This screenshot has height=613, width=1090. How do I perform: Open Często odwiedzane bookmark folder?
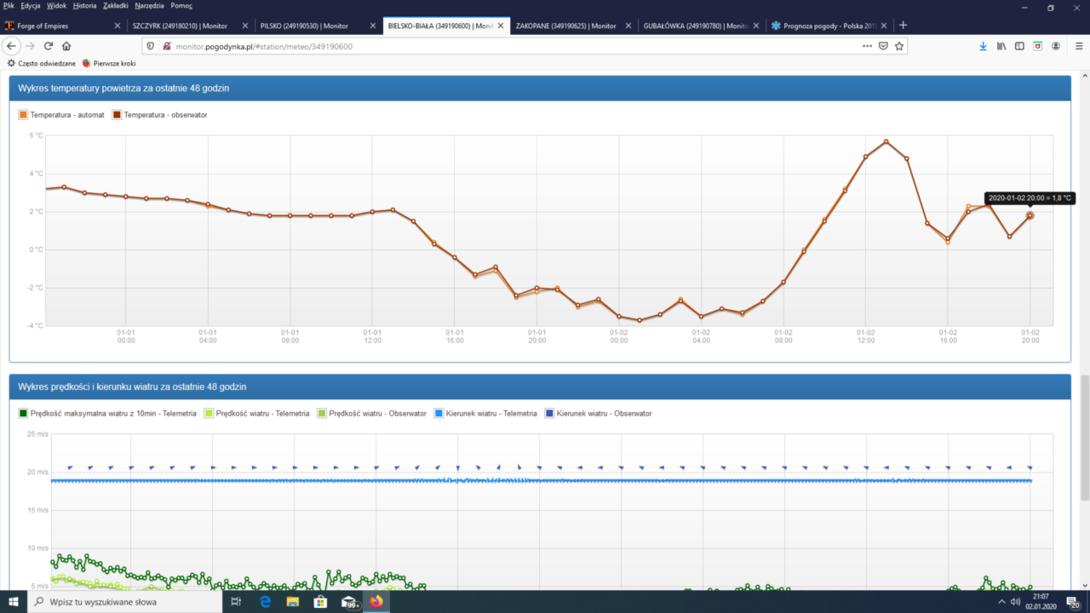pyautogui.click(x=41, y=63)
